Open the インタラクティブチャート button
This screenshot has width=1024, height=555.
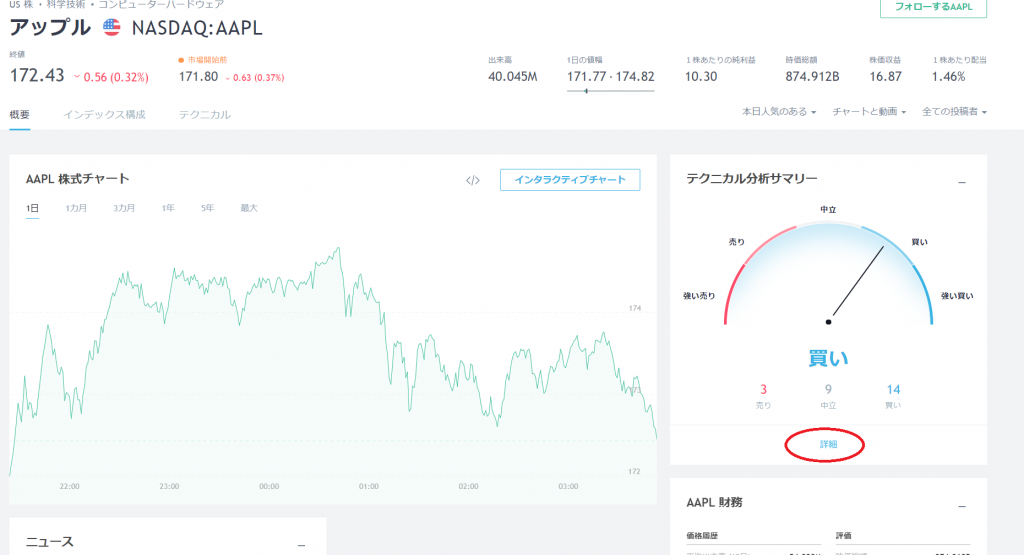pyautogui.click(x=570, y=180)
